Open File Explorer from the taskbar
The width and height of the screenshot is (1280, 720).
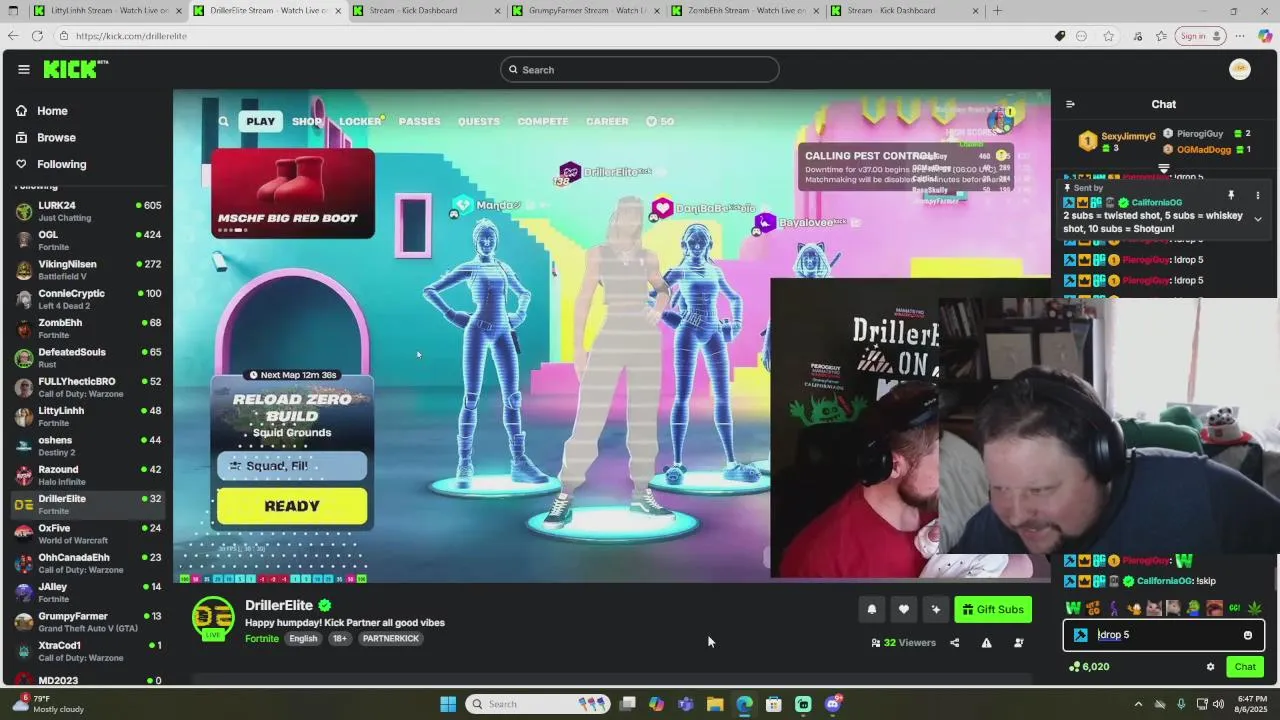(x=715, y=704)
